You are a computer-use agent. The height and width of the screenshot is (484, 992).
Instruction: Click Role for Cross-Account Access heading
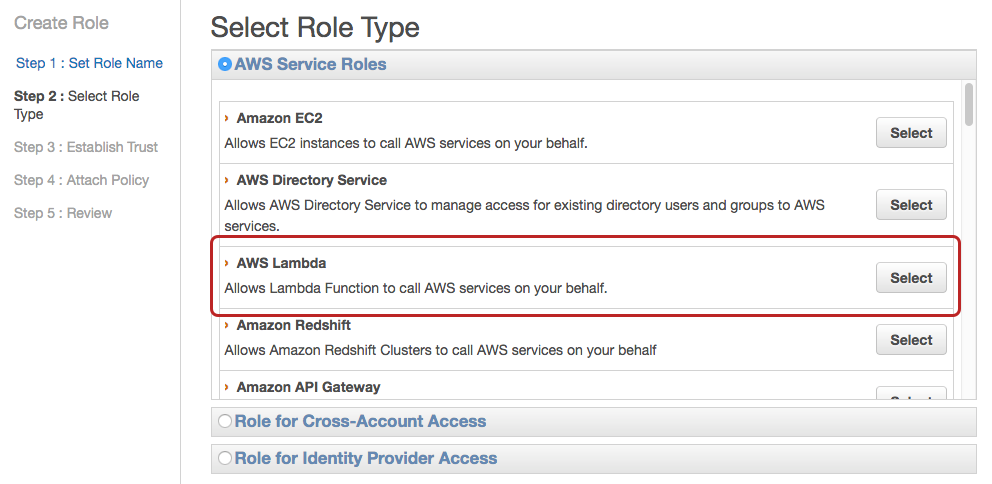coord(360,421)
